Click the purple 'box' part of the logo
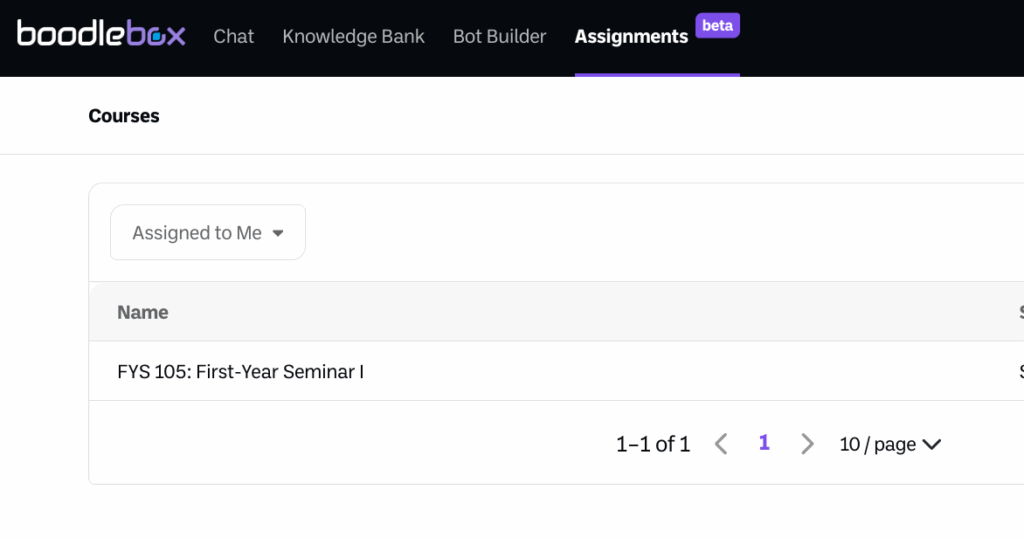This screenshot has width=1024, height=538. tap(155, 35)
